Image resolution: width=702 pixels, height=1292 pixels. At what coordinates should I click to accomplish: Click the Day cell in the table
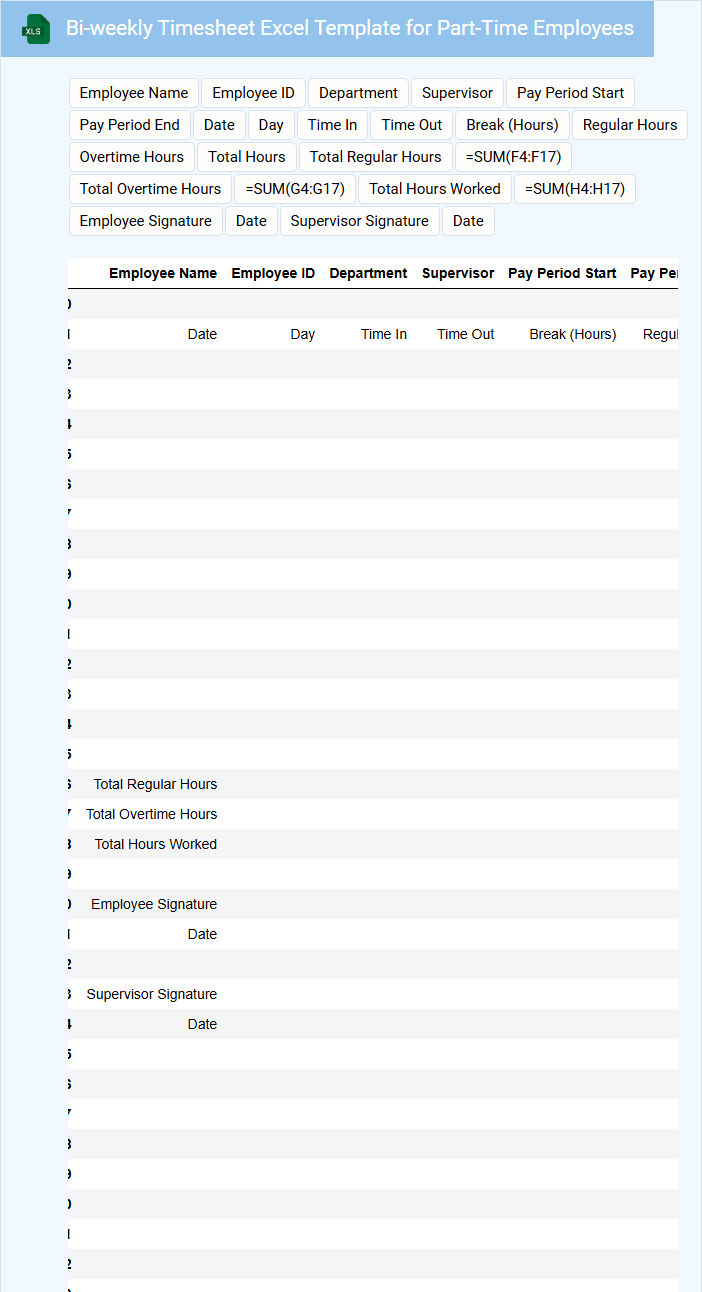pos(303,334)
